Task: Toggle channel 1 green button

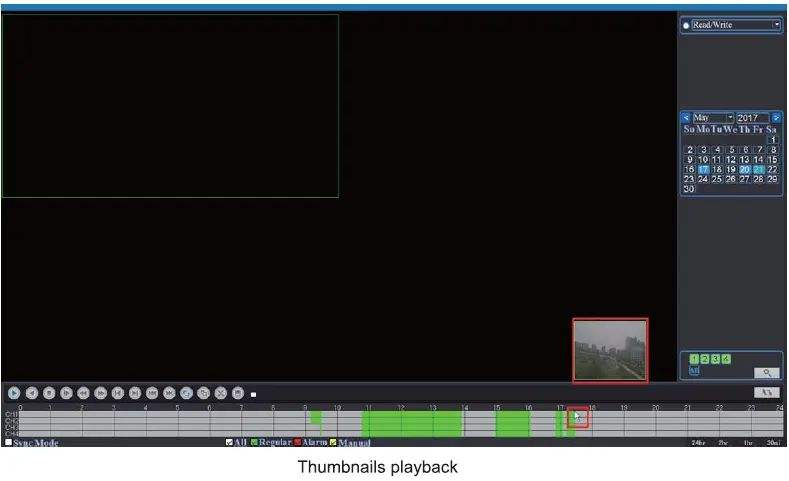Action: click(x=694, y=359)
